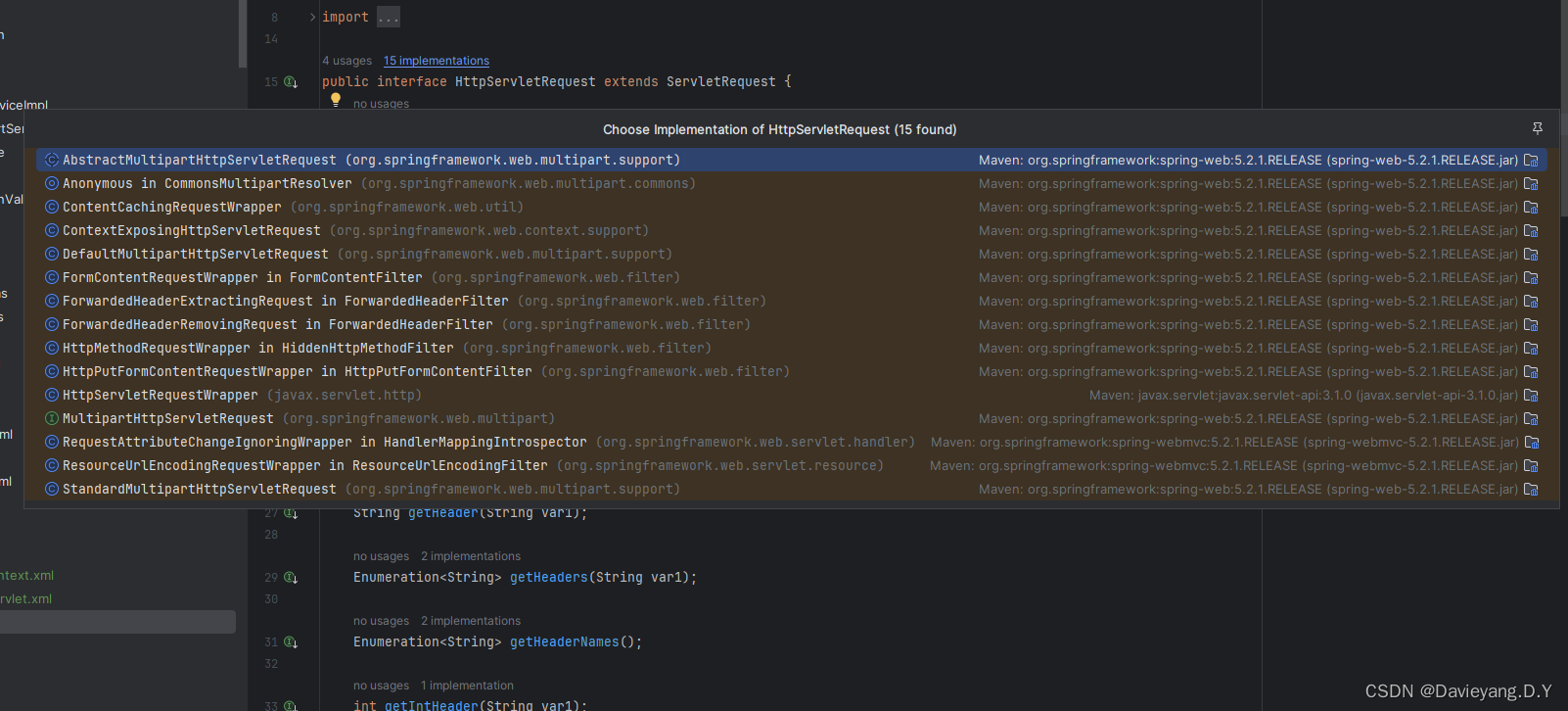Click ServletRequest after extends keyword
The width and height of the screenshot is (1568, 711).
click(x=720, y=82)
